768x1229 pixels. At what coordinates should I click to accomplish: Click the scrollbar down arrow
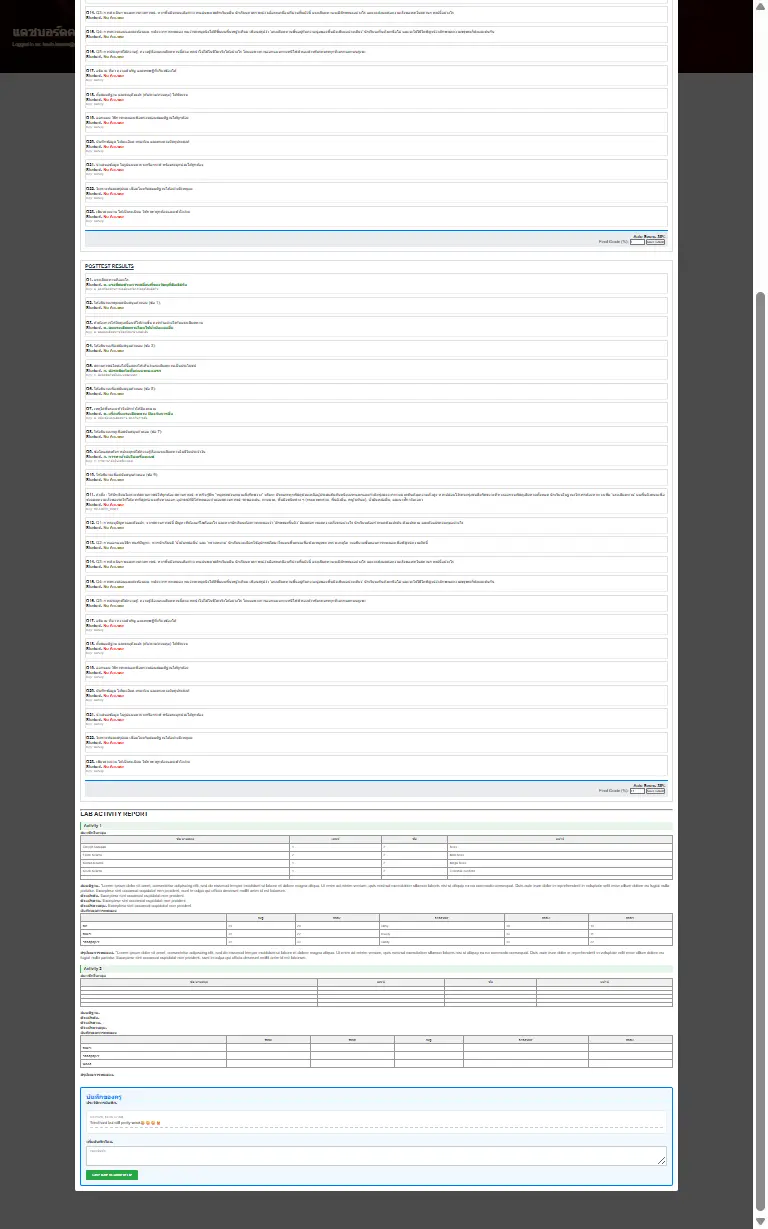click(x=760, y=1221)
